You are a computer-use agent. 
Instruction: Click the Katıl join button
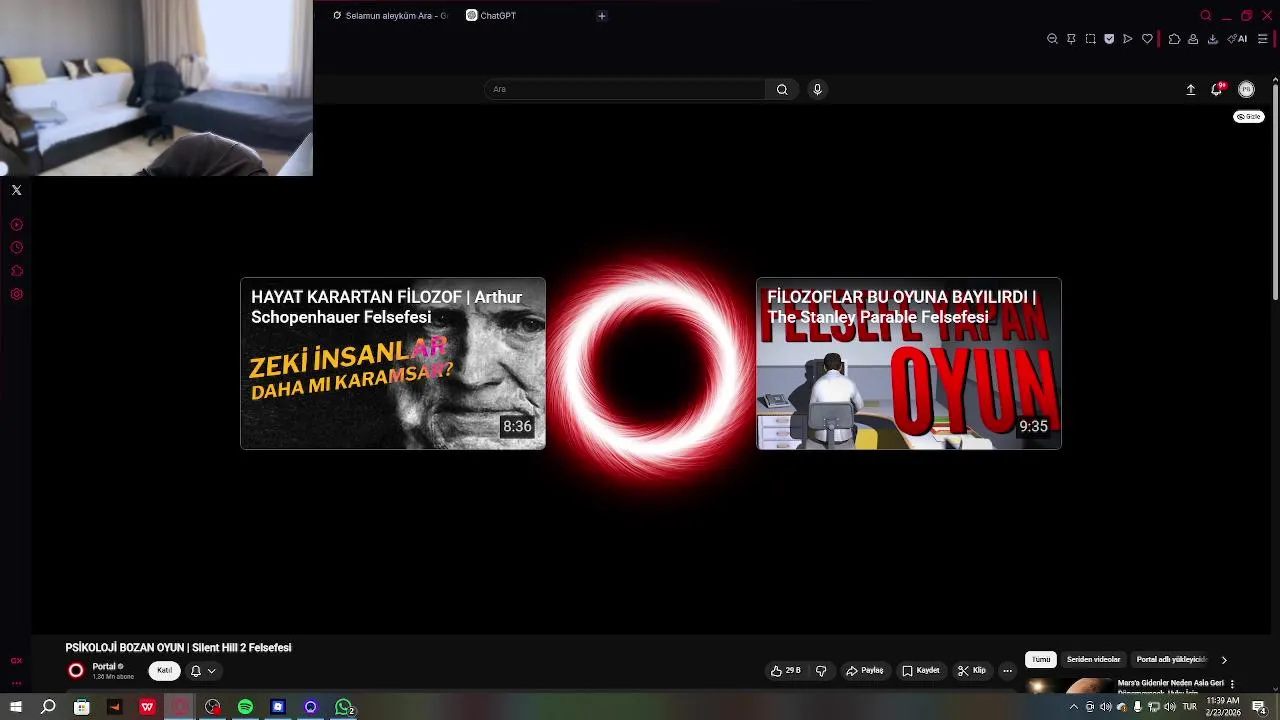tap(164, 671)
